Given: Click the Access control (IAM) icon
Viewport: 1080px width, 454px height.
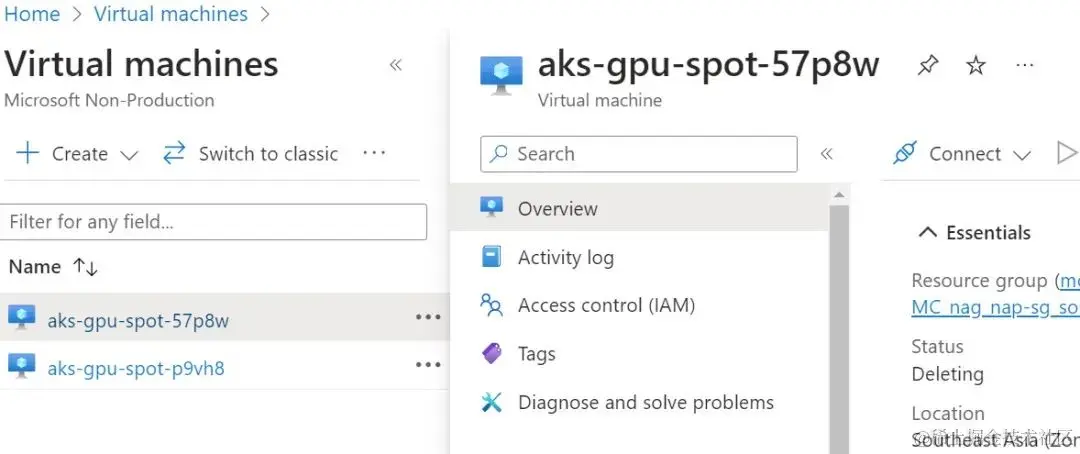Looking at the screenshot, I should click(x=491, y=306).
